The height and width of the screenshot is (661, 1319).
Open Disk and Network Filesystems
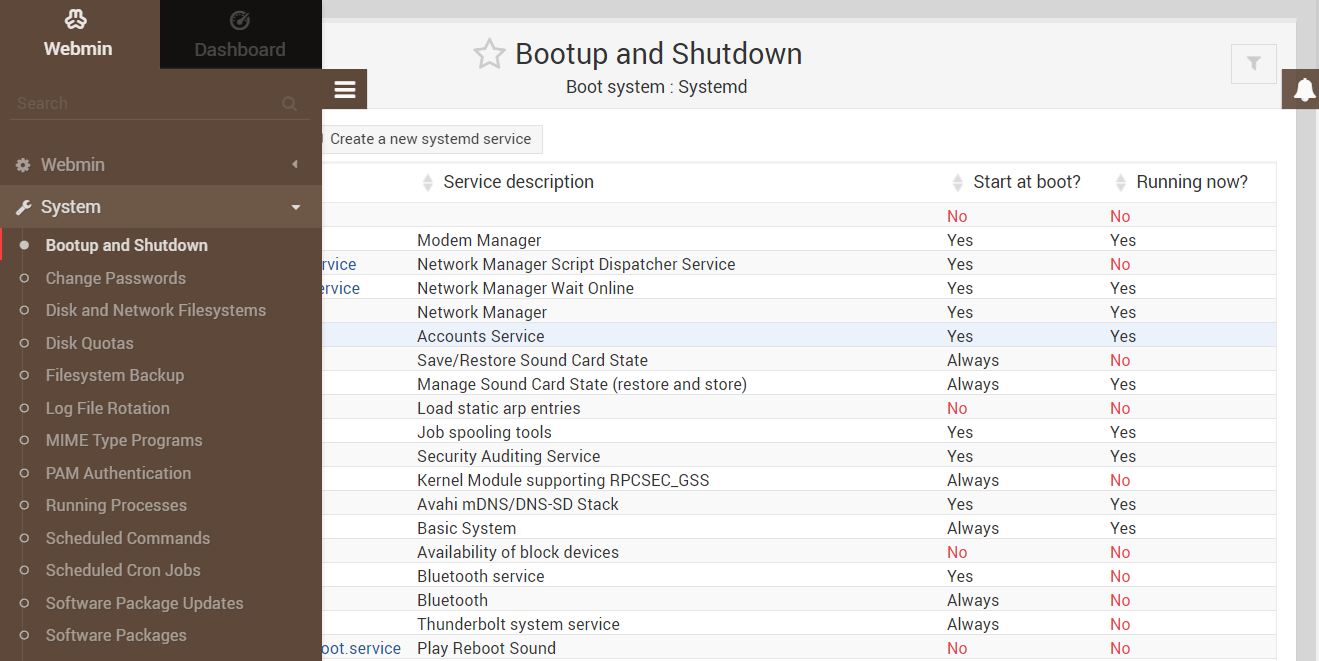pyautogui.click(x=156, y=310)
